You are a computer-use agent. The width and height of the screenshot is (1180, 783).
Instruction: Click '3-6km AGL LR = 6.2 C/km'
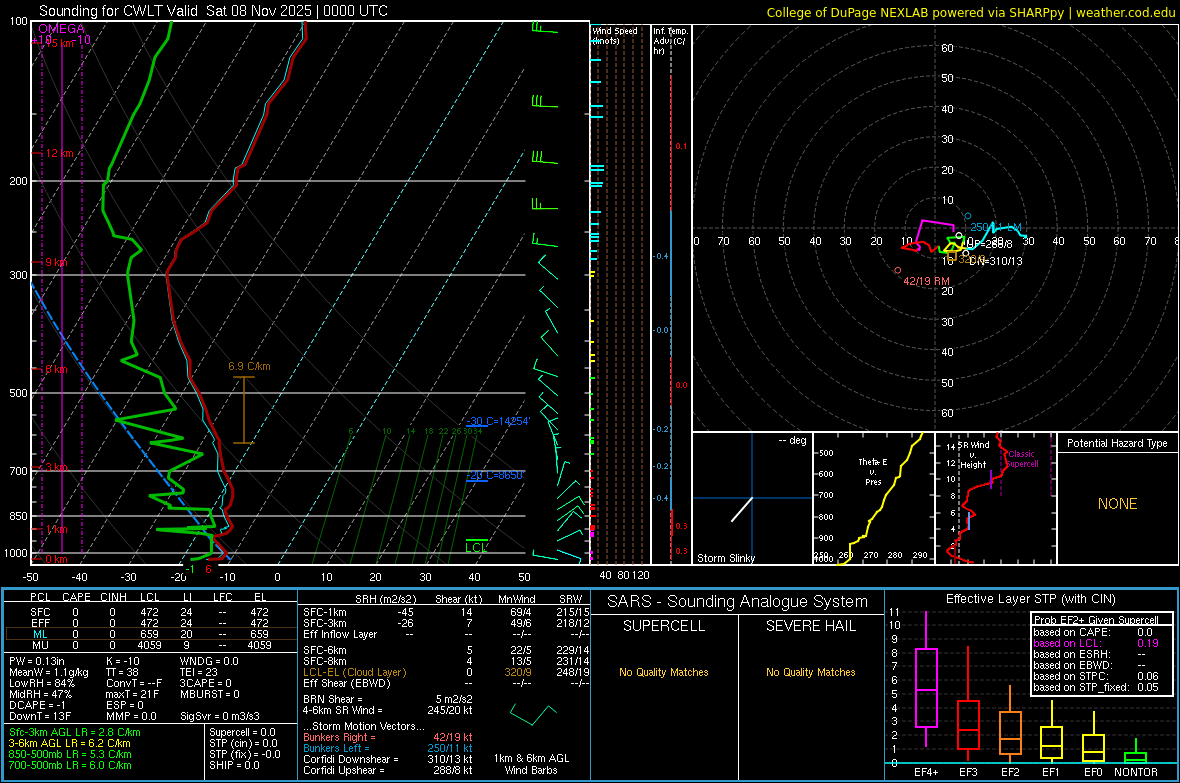tap(69, 743)
